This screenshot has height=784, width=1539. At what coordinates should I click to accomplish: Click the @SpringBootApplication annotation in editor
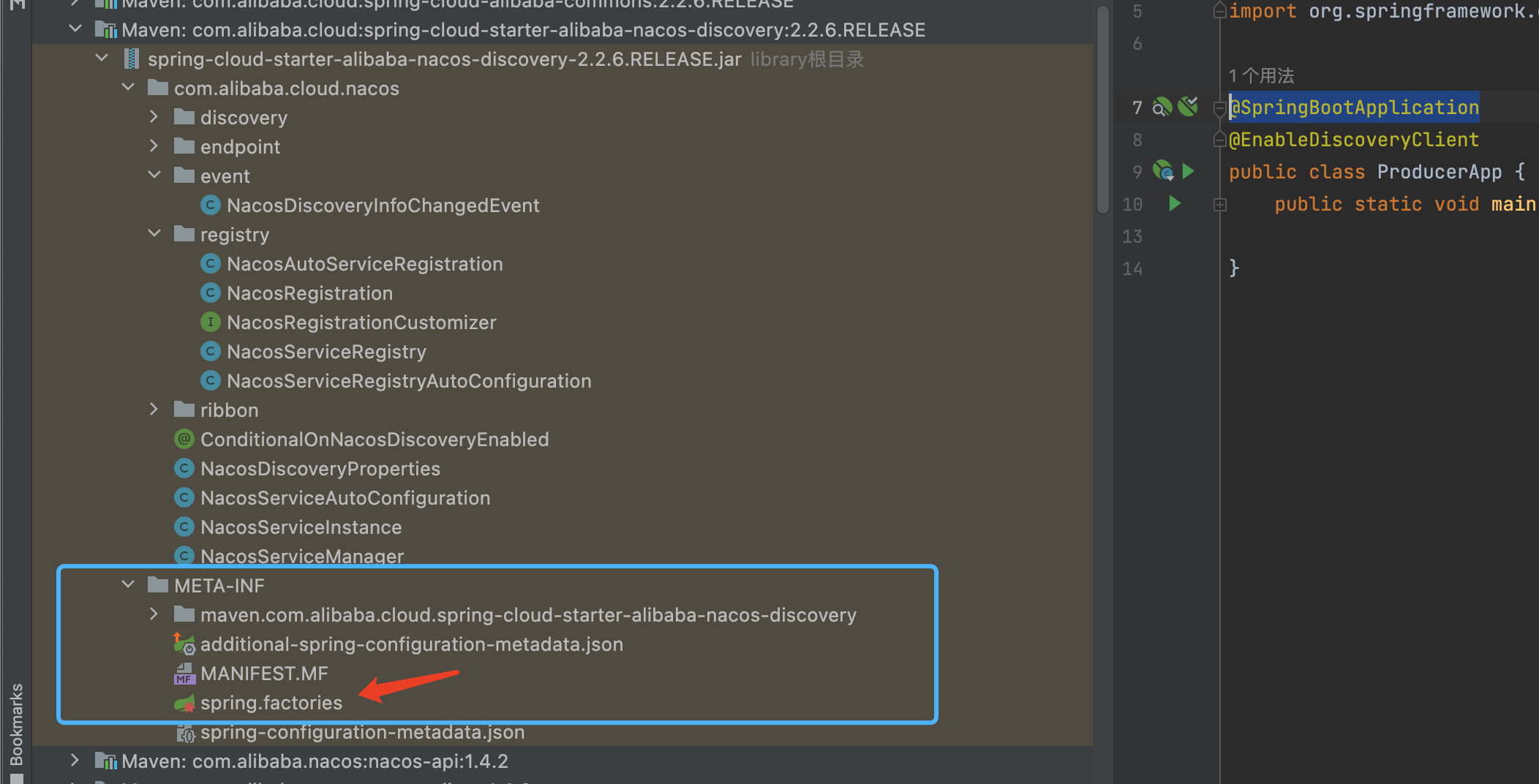click(x=1354, y=108)
